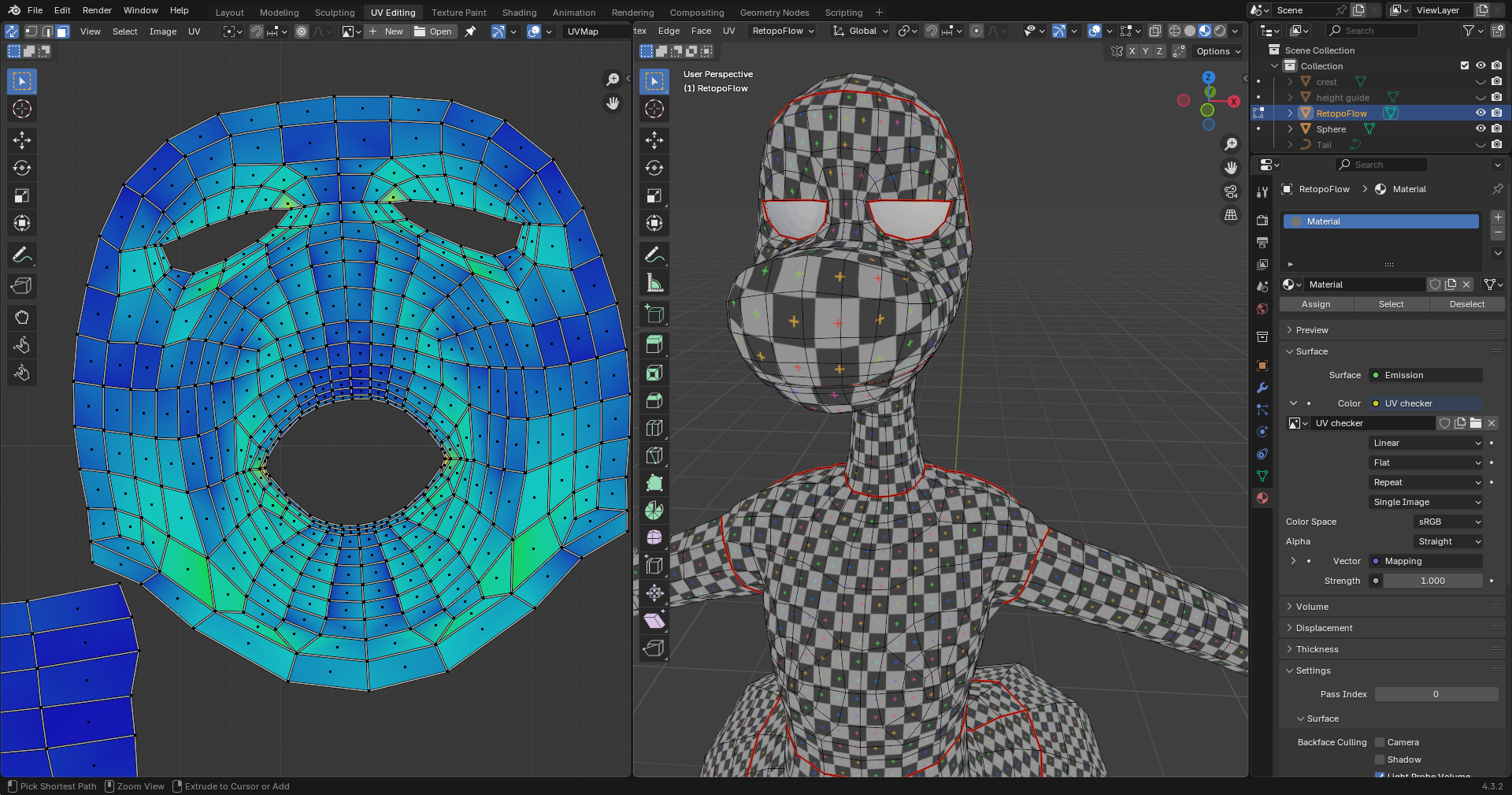Click the outliner Search field
Screen dimensions: 1512x795
[1372, 31]
